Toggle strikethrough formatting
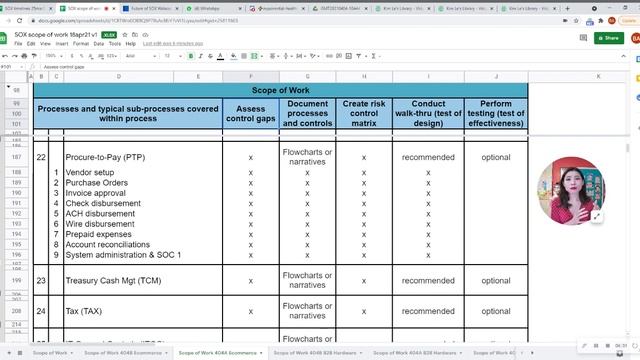 210,56
